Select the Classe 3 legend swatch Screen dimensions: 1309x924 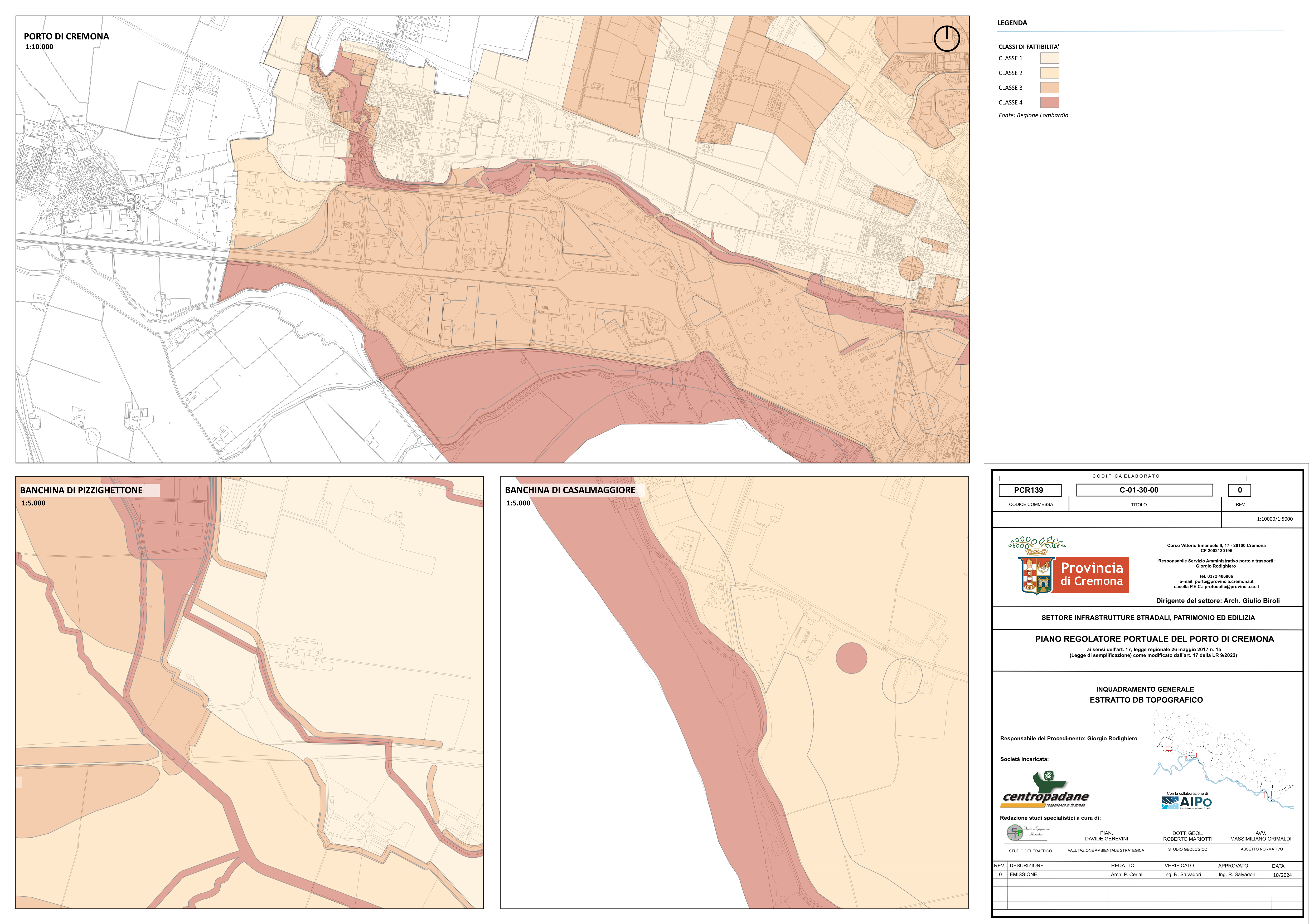pyautogui.click(x=1049, y=88)
